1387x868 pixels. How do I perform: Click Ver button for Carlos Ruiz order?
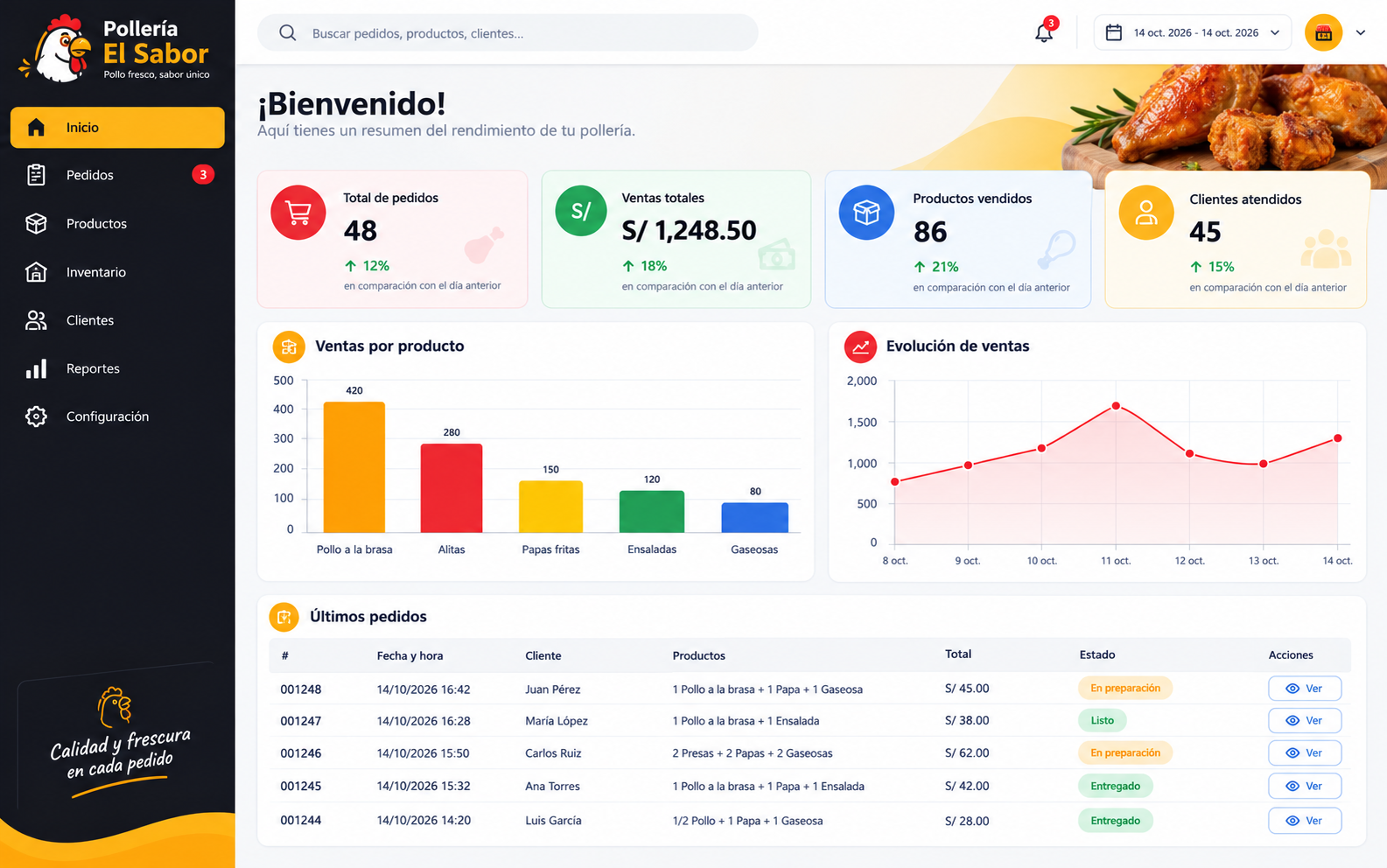[1305, 753]
